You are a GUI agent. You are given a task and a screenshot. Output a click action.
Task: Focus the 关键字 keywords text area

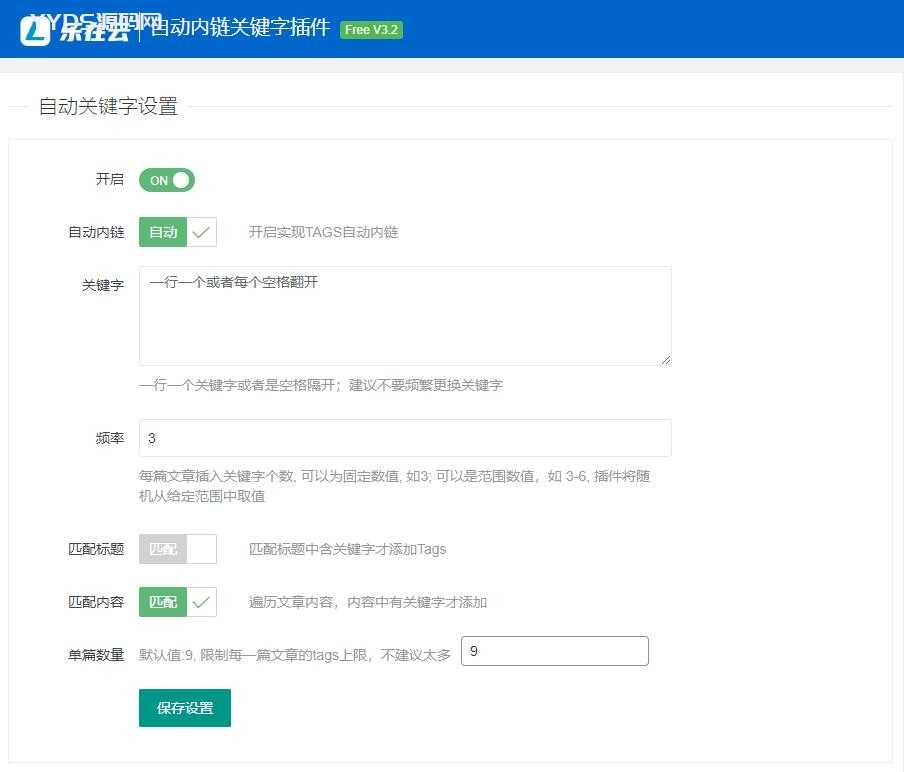(x=405, y=316)
